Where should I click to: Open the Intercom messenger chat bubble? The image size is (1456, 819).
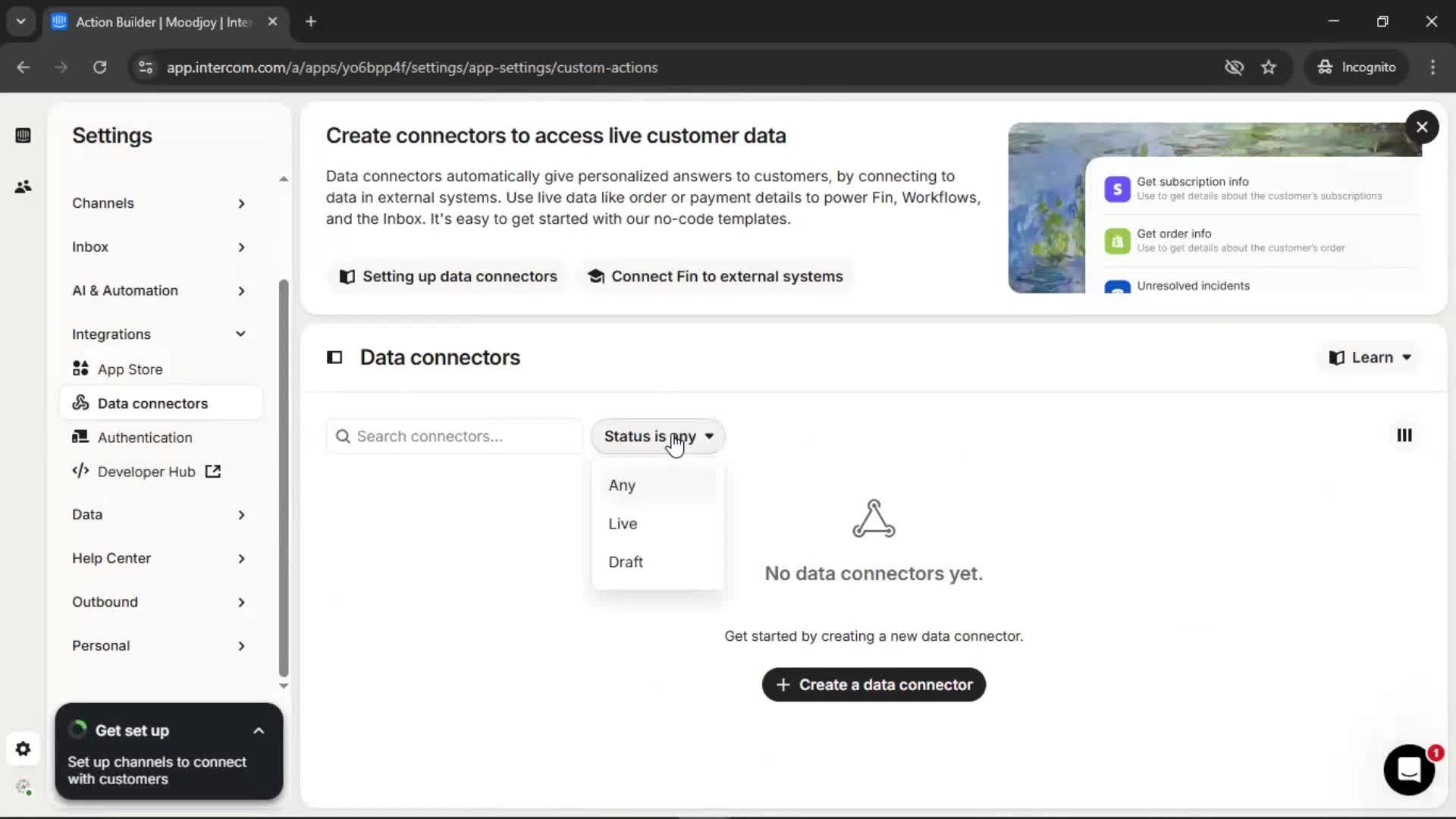click(x=1409, y=770)
